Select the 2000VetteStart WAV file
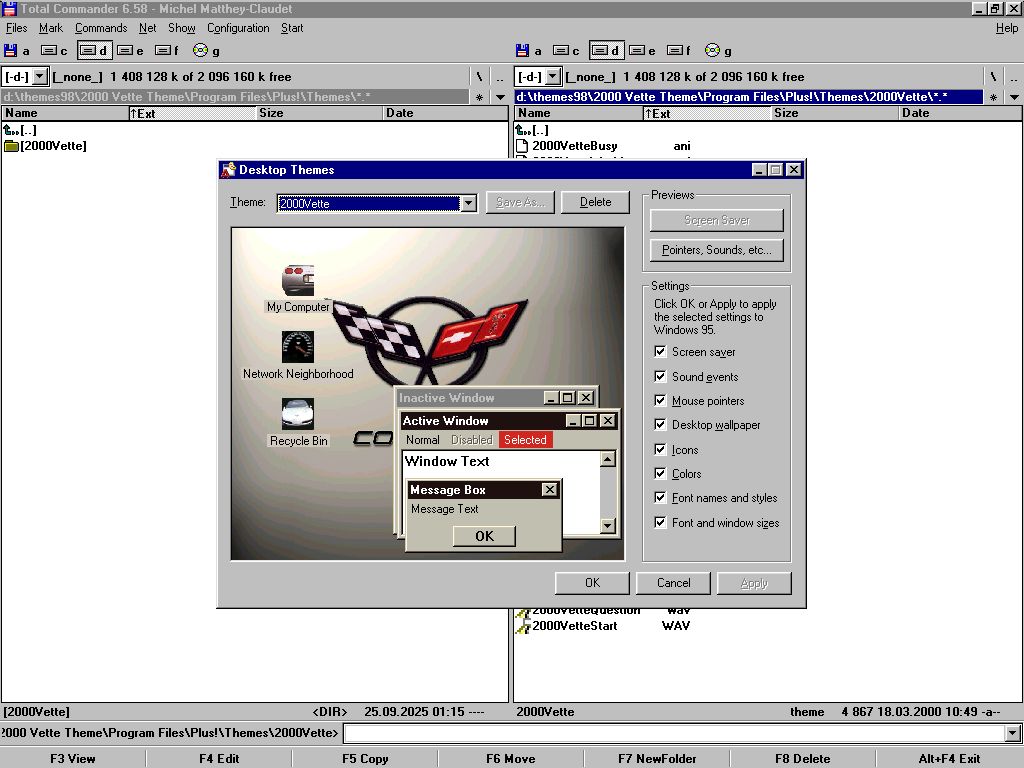The width and height of the screenshot is (1024, 768). pyautogui.click(x=574, y=626)
